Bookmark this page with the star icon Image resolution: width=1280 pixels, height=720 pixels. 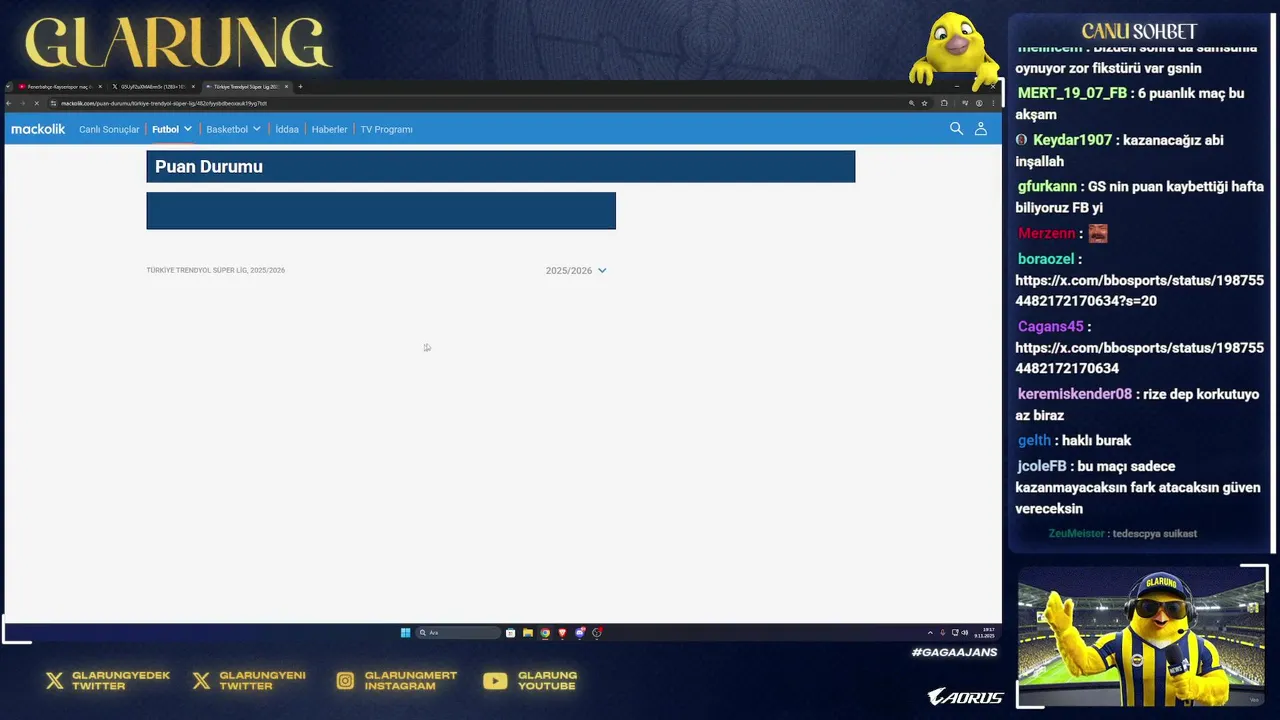[924, 103]
